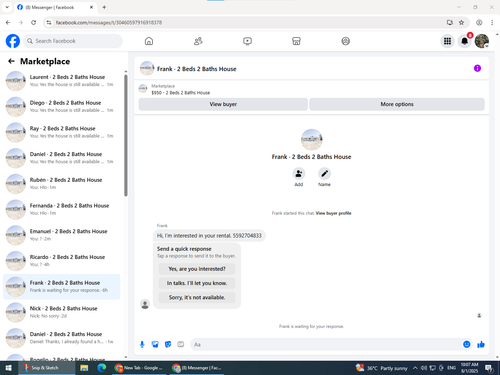Image resolution: width=500 pixels, height=375 pixels.
Task: Click the Search Facebook field
Action: (x=73, y=41)
